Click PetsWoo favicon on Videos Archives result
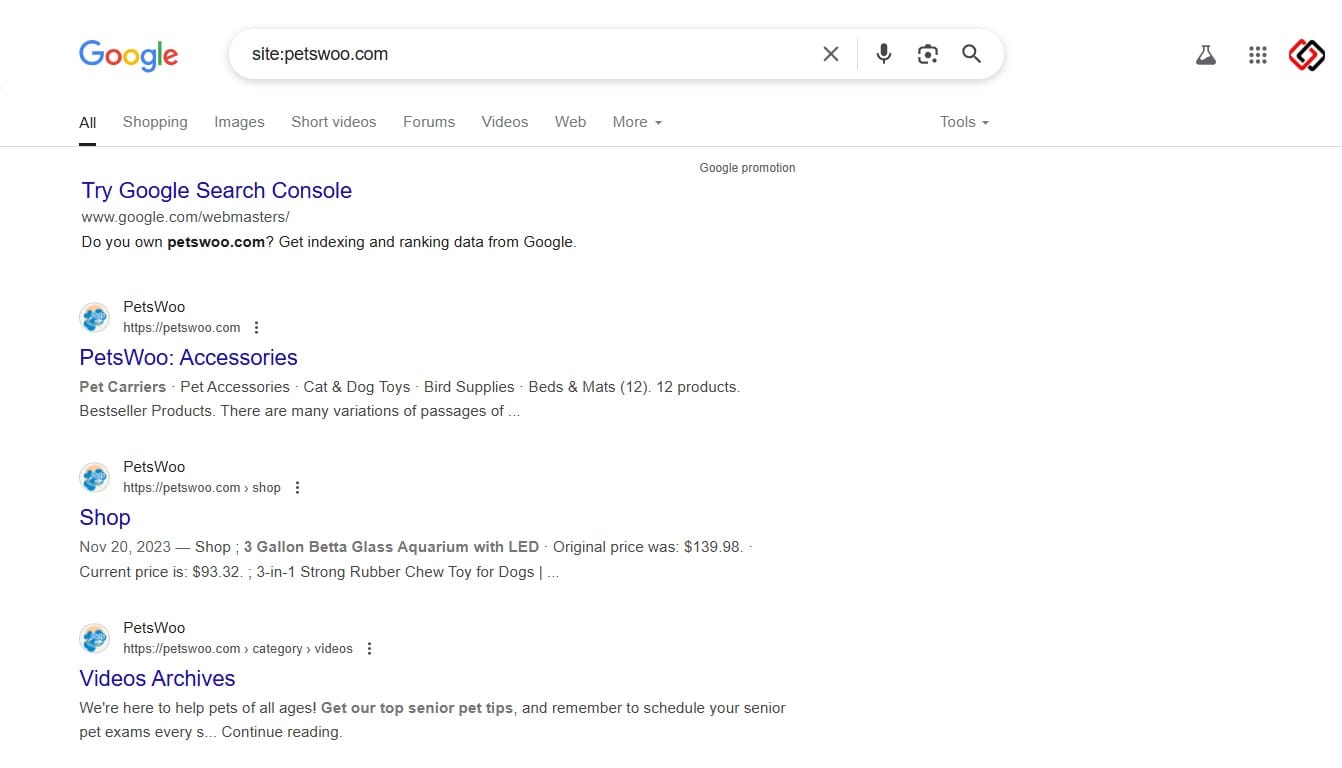The width and height of the screenshot is (1342, 768). tap(95, 639)
